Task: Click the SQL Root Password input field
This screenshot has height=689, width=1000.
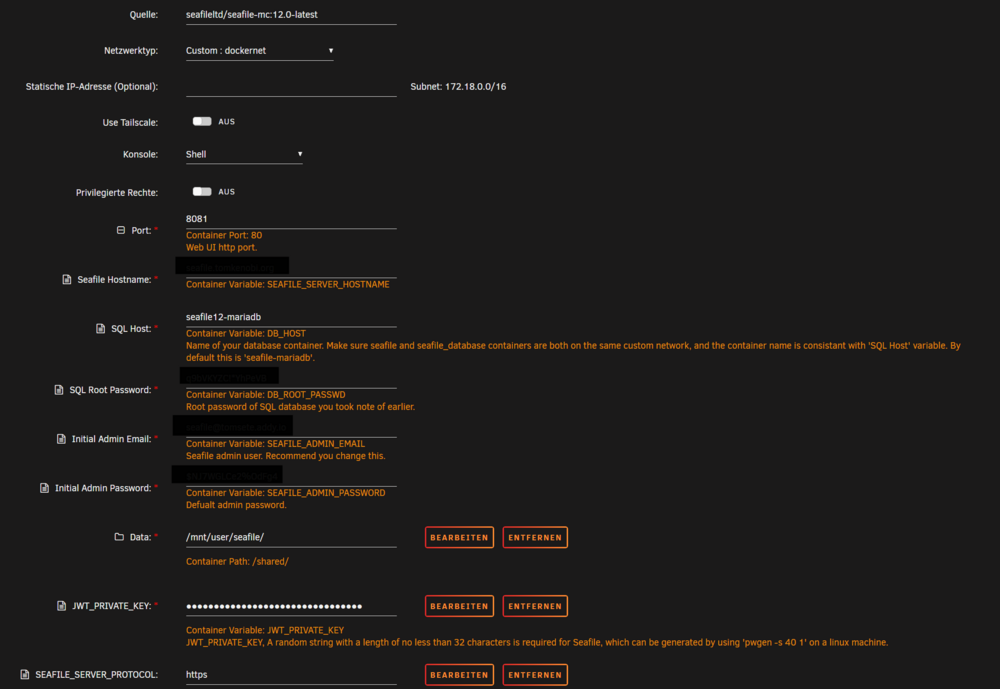Action: [x=291, y=378]
